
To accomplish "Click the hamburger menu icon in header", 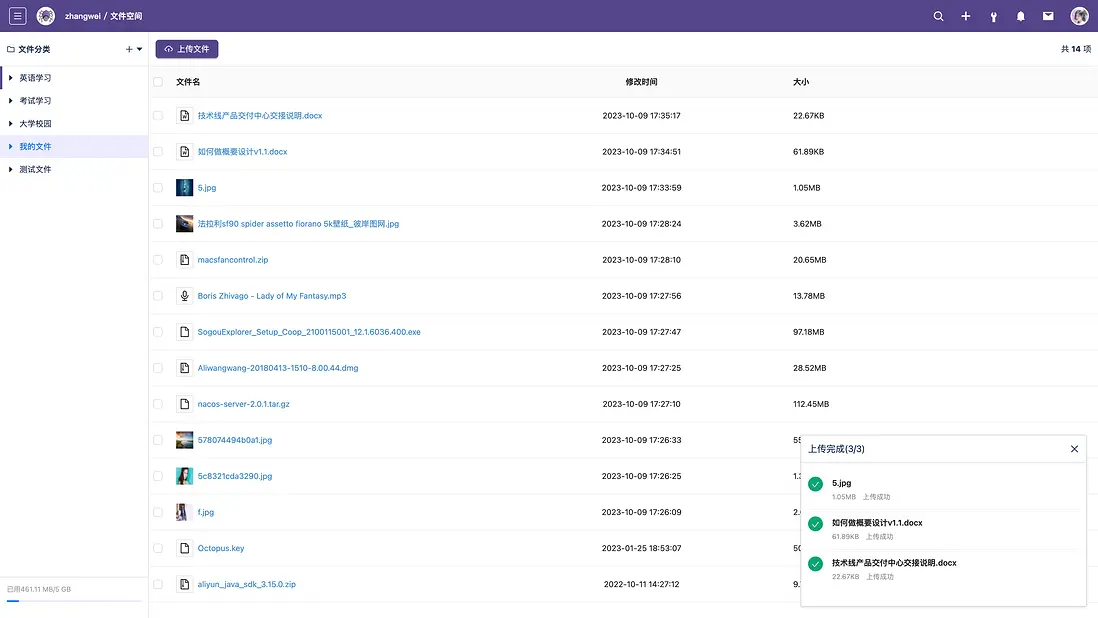I will pos(18,16).
